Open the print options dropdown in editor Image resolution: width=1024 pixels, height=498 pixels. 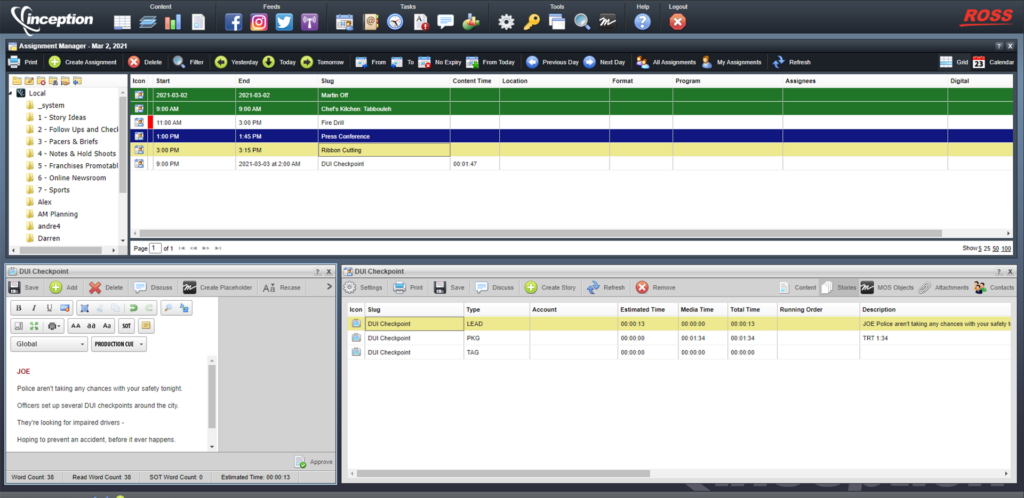click(53, 325)
